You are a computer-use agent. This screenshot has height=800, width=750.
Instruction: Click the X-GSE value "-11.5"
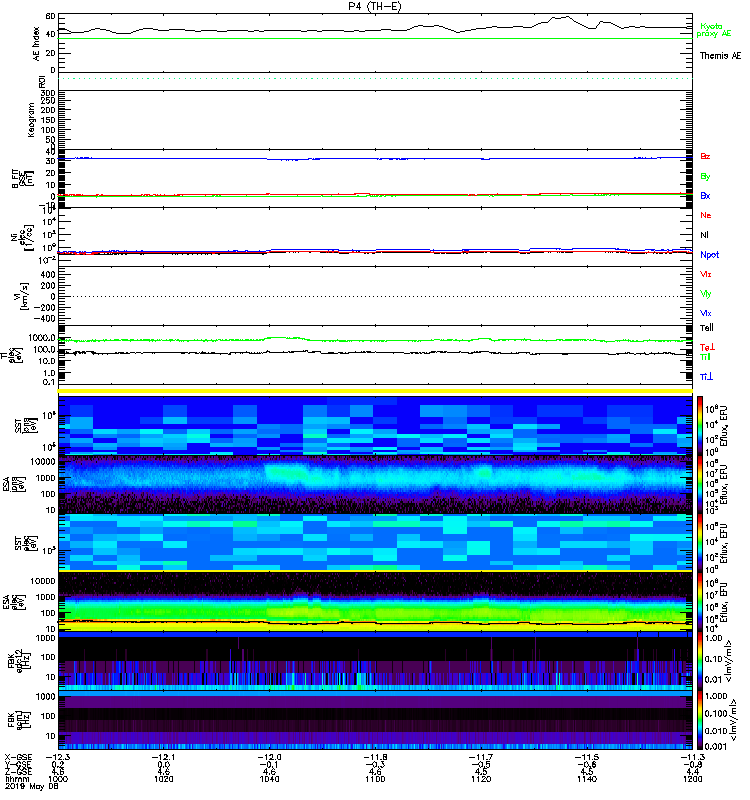click(x=587, y=757)
